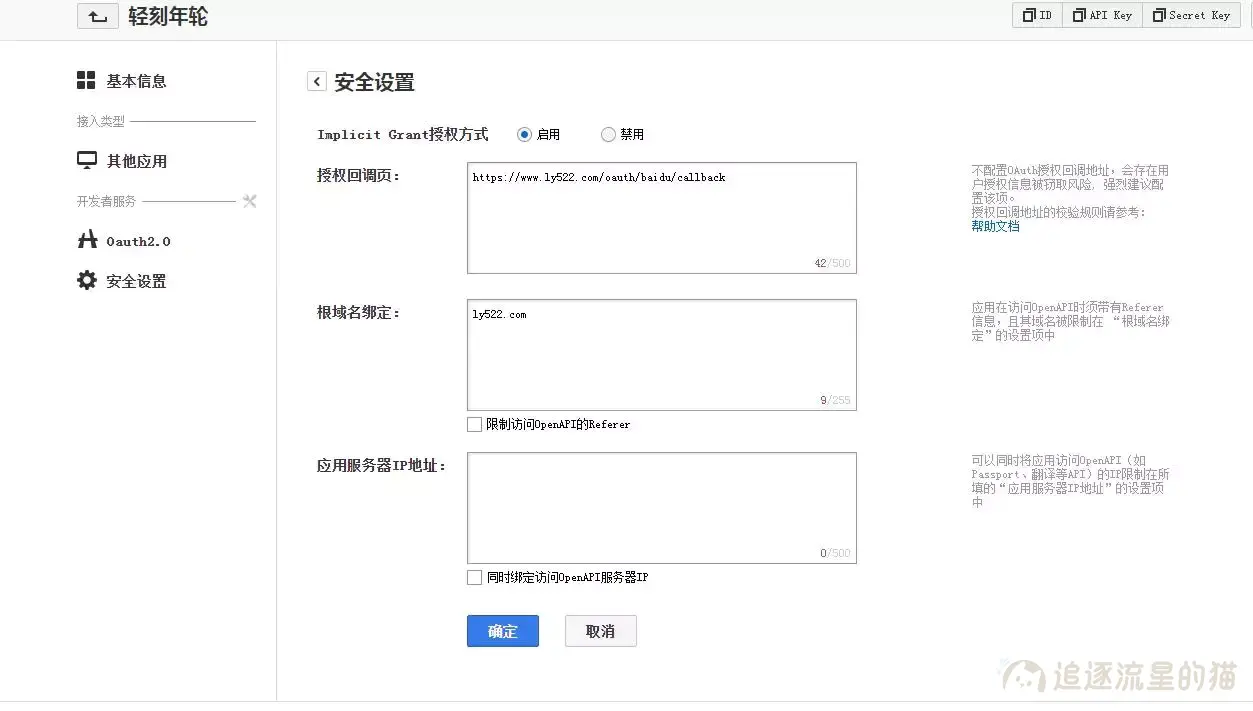1253x711 pixels.
Task: Open the 帮助文档 help documentation link
Action: point(993,226)
